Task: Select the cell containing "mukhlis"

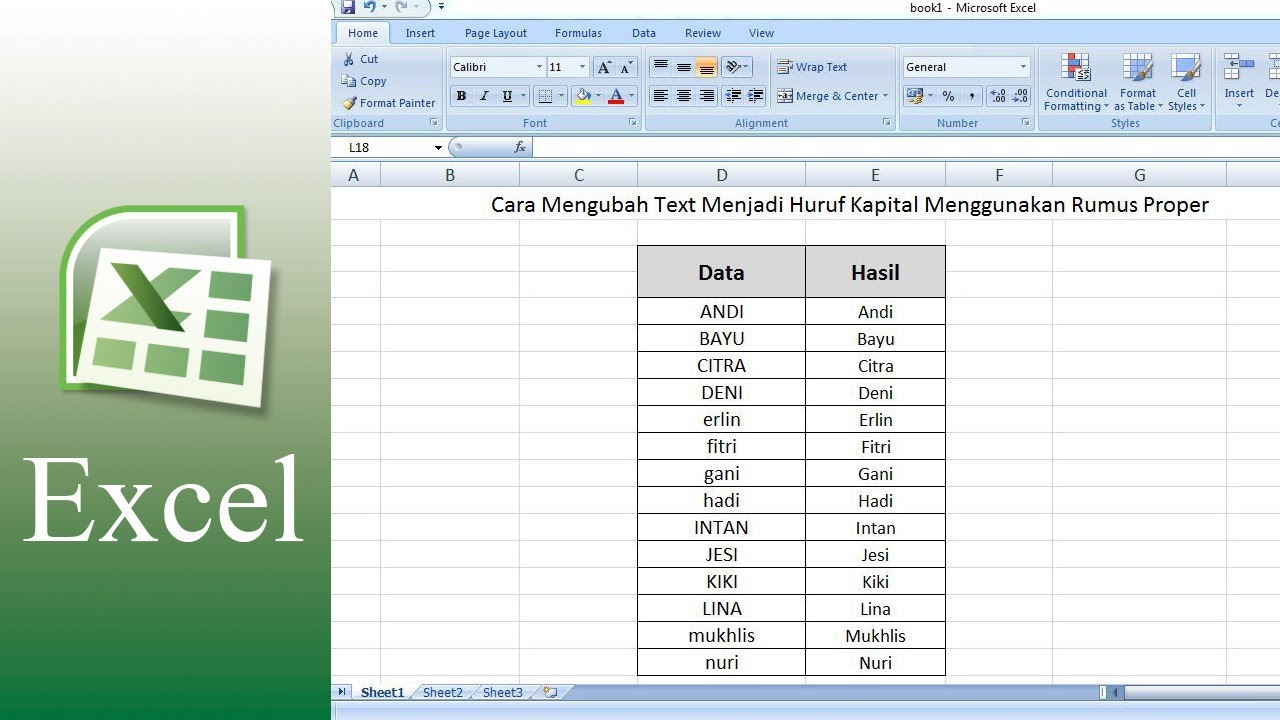Action: point(722,636)
